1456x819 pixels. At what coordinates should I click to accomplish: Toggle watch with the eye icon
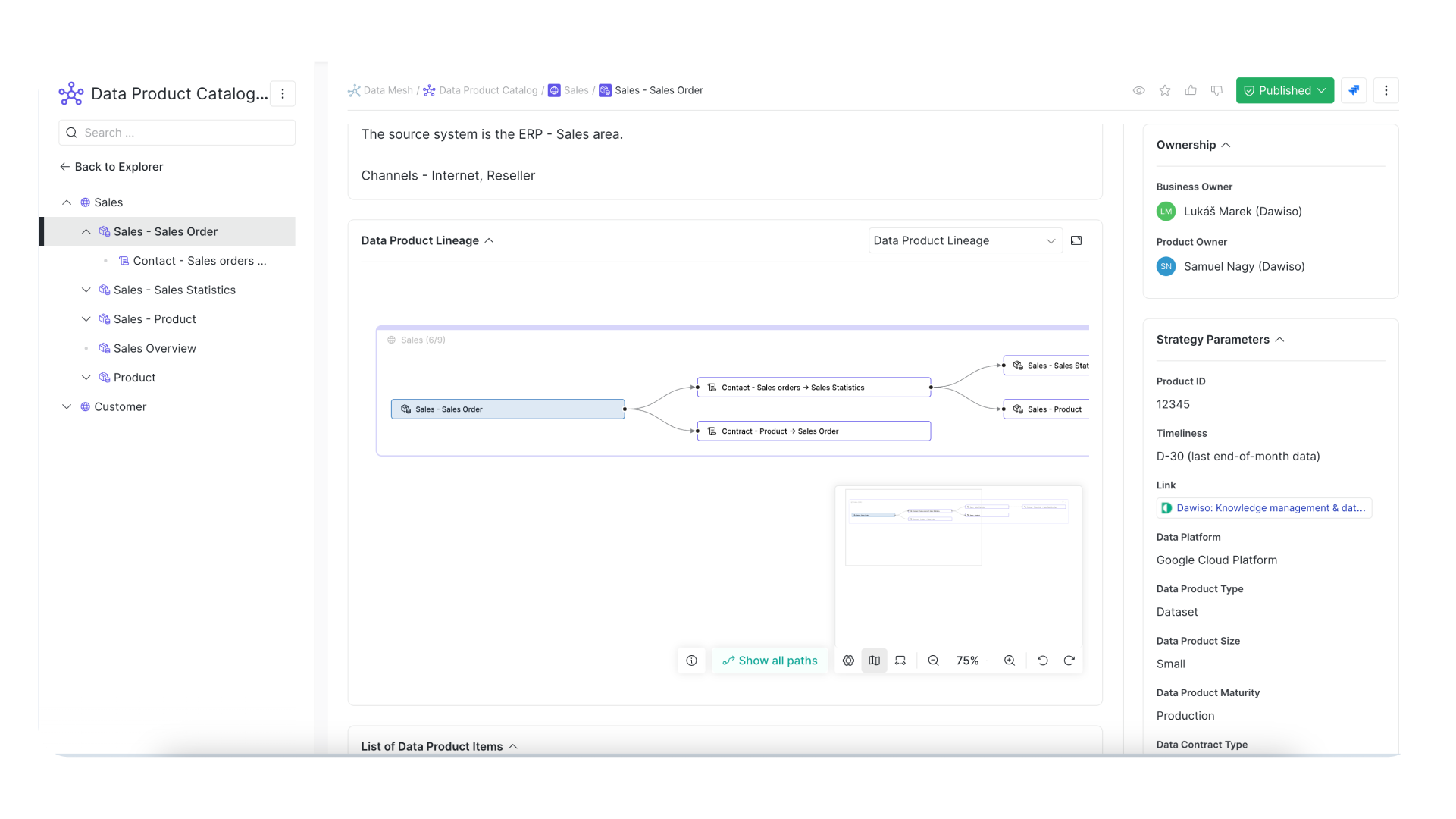coord(1138,90)
